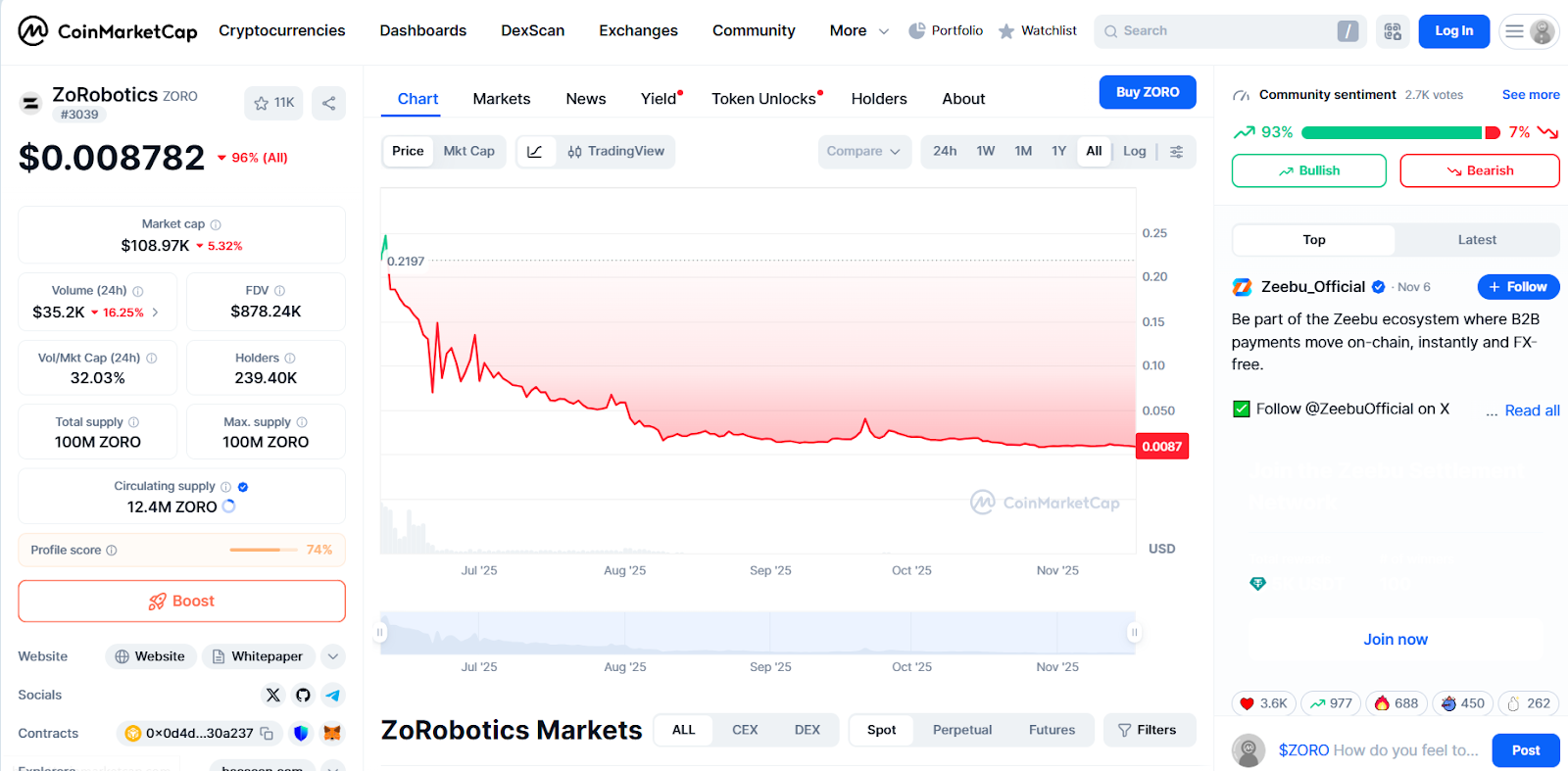Open the X (Twitter) social link
This screenshot has height=771, width=1568.
click(273, 695)
